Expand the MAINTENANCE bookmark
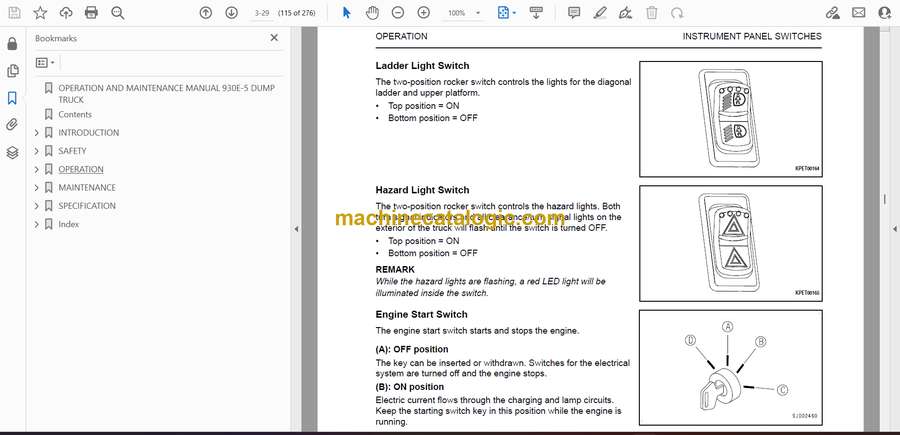 coord(37,188)
